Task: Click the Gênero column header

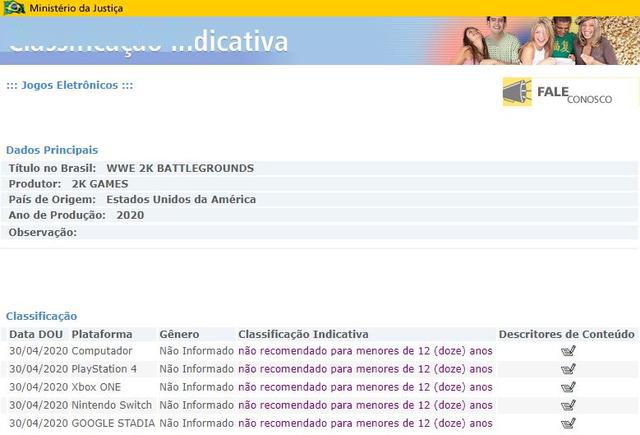Action: 179,334
